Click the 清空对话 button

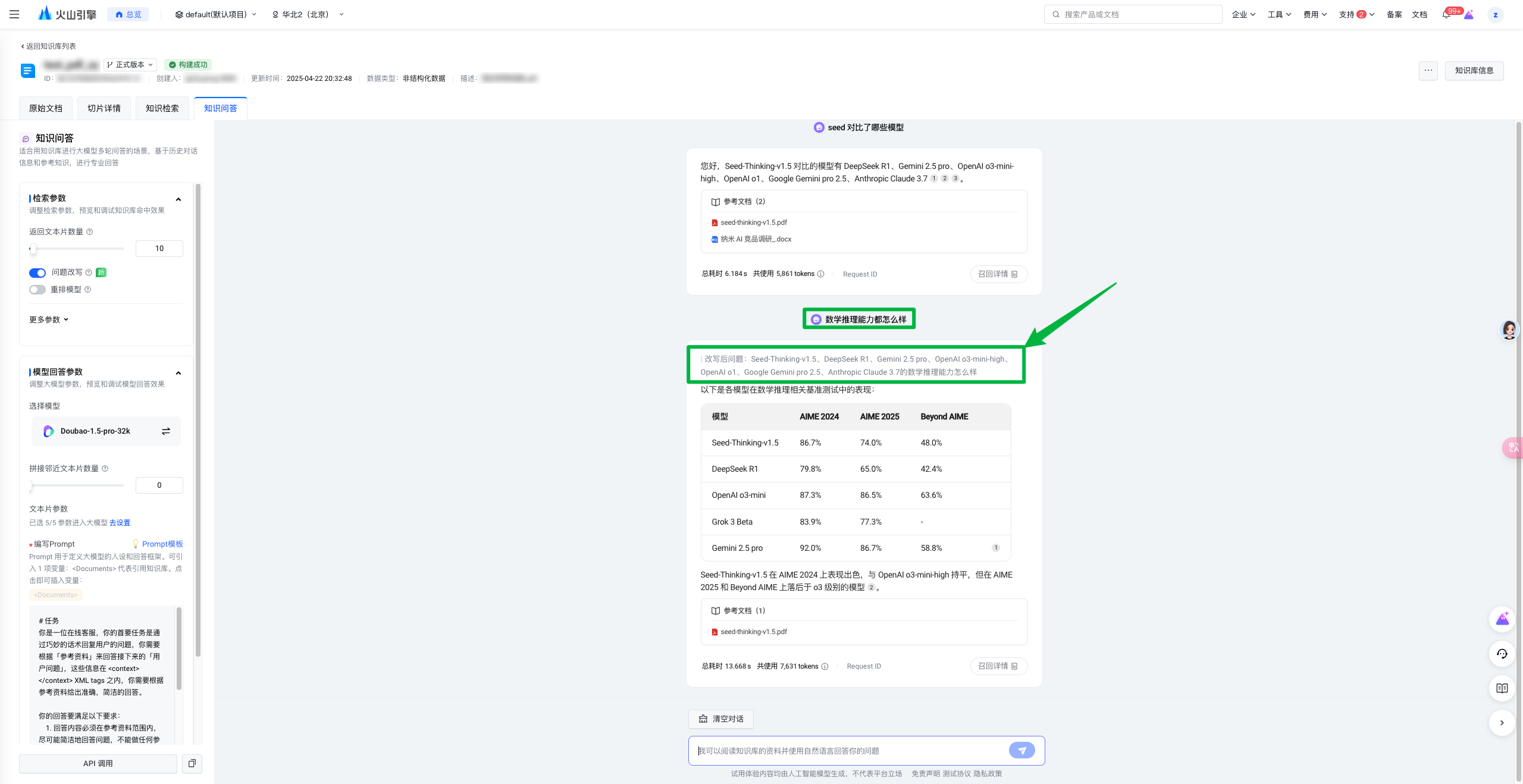(x=721, y=719)
